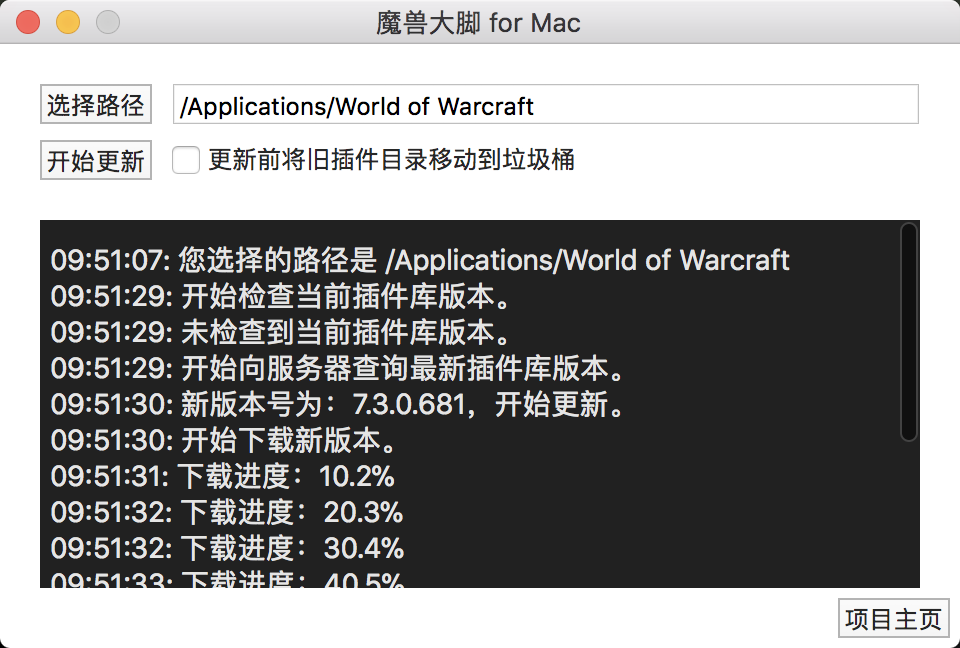Select log line with version 7.3.0.681
Image resolution: width=960 pixels, height=648 pixels.
337,404
